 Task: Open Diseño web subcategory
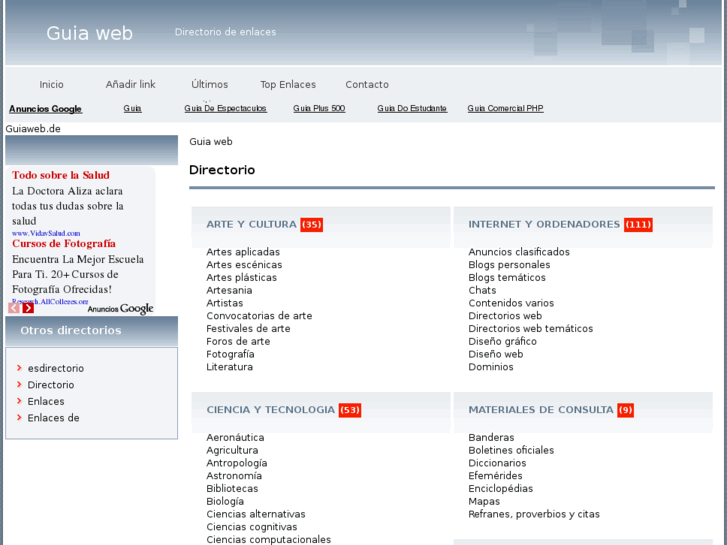click(x=496, y=354)
